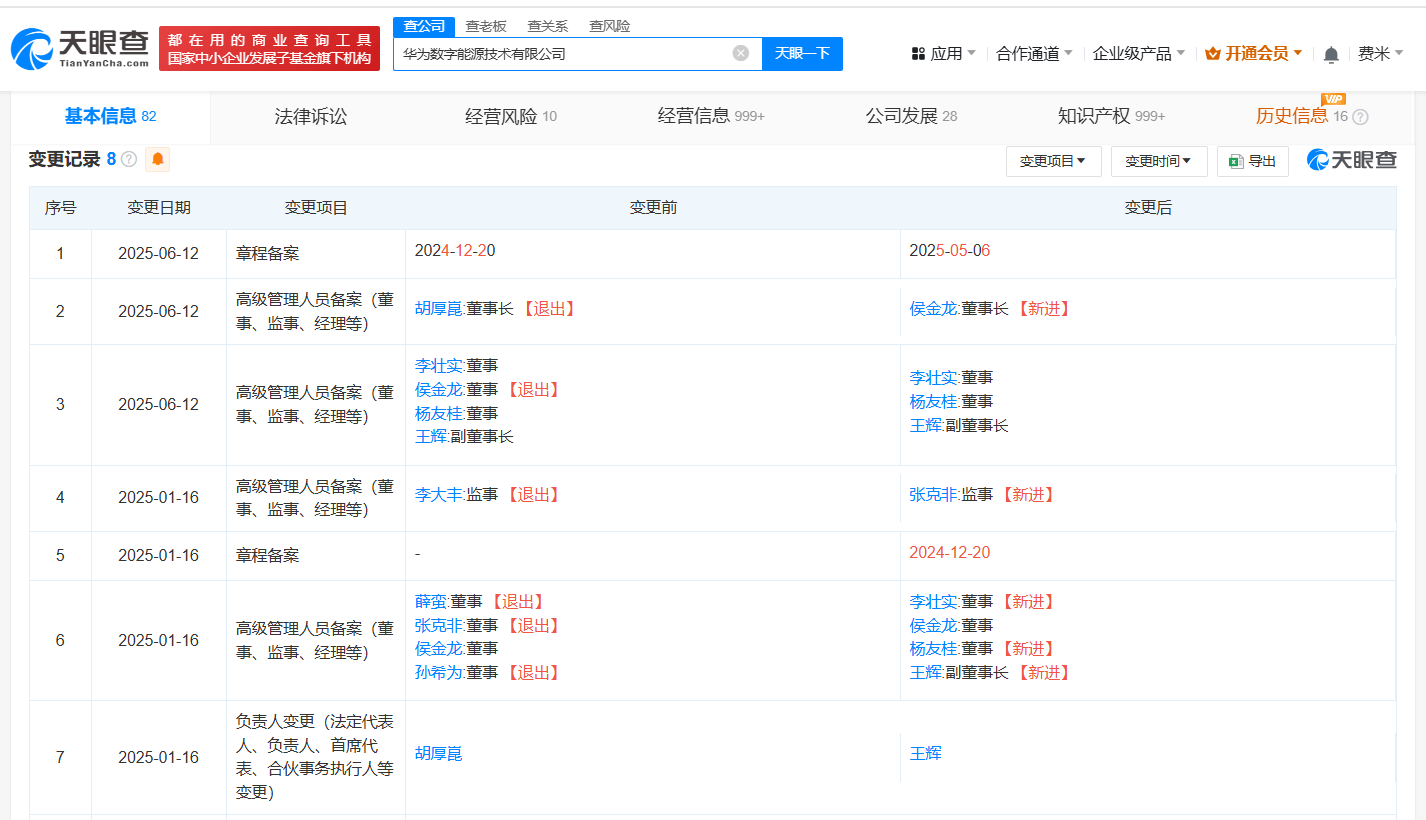
Task: Expand the 变更时间 filter dropdown
Action: pyautogui.click(x=1158, y=161)
